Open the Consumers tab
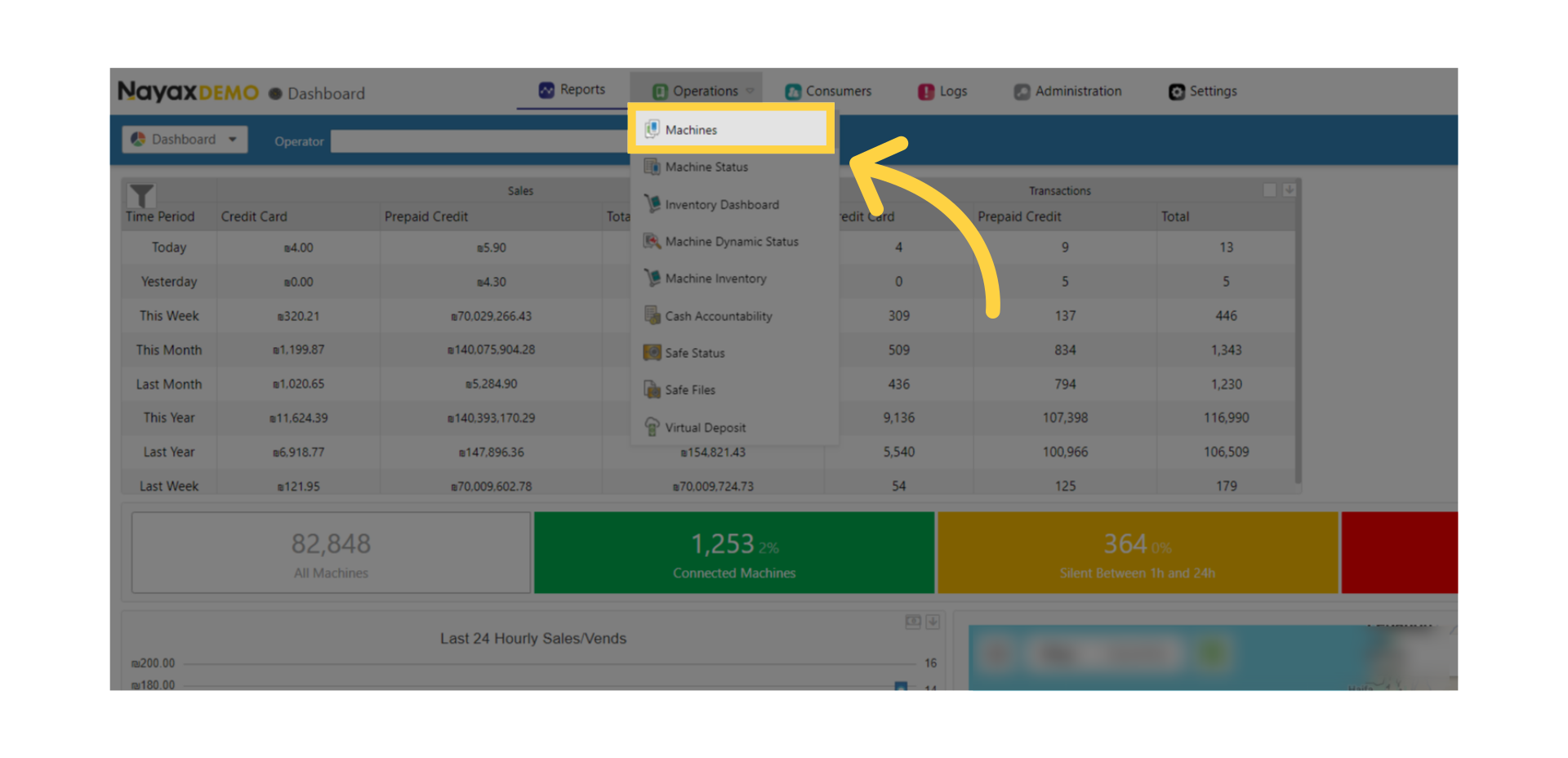Screen dimensions: 1568x758 coord(828,91)
